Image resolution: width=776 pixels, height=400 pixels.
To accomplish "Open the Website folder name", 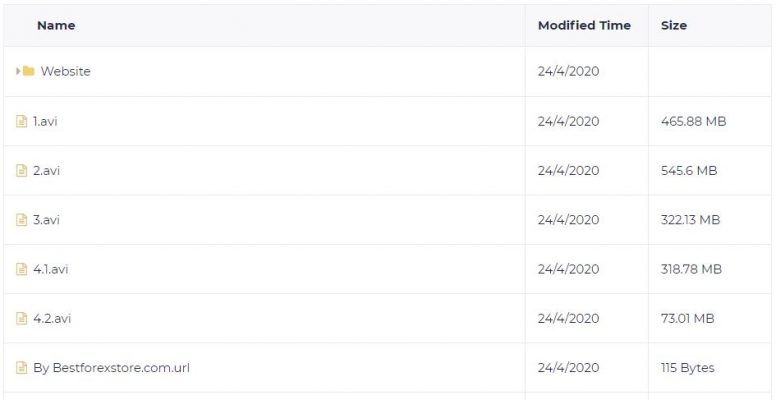I will pos(65,71).
